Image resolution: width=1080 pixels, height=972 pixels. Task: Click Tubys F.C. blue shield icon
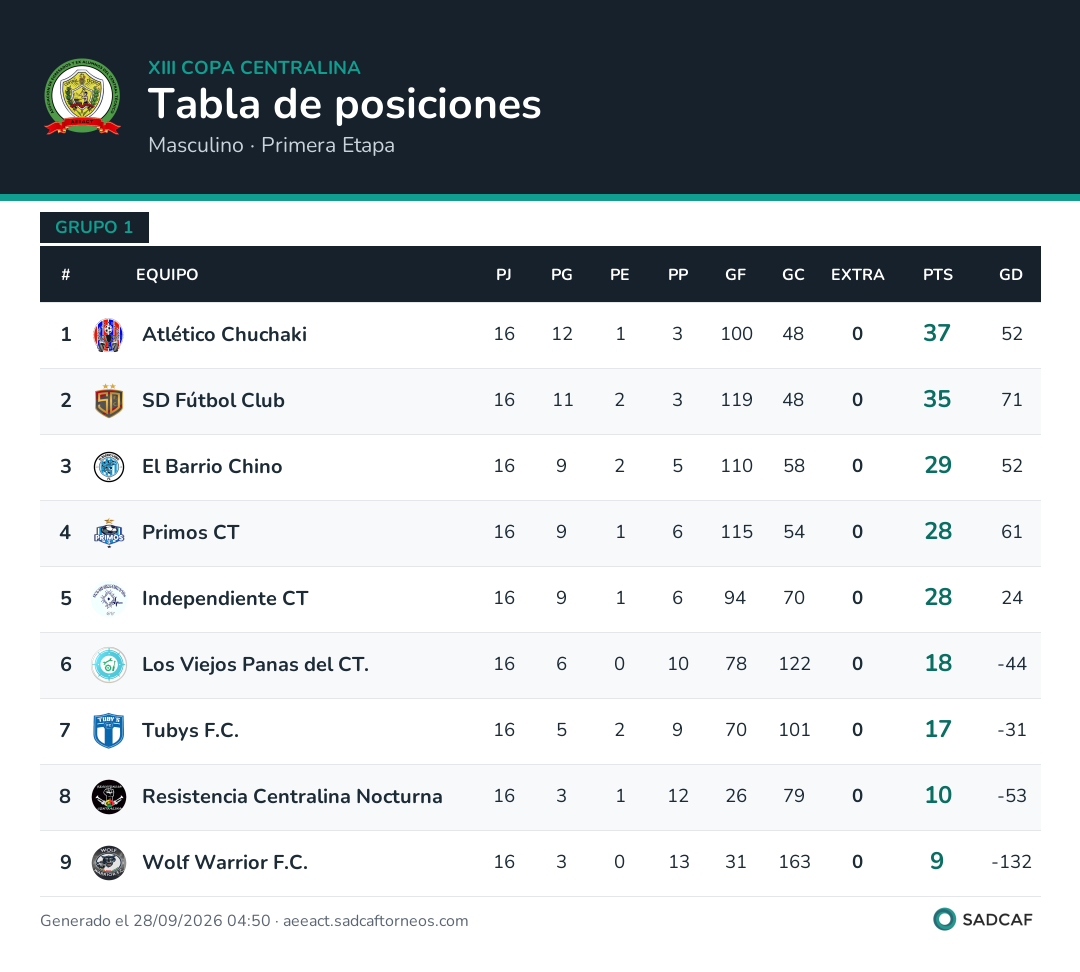[x=108, y=731]
